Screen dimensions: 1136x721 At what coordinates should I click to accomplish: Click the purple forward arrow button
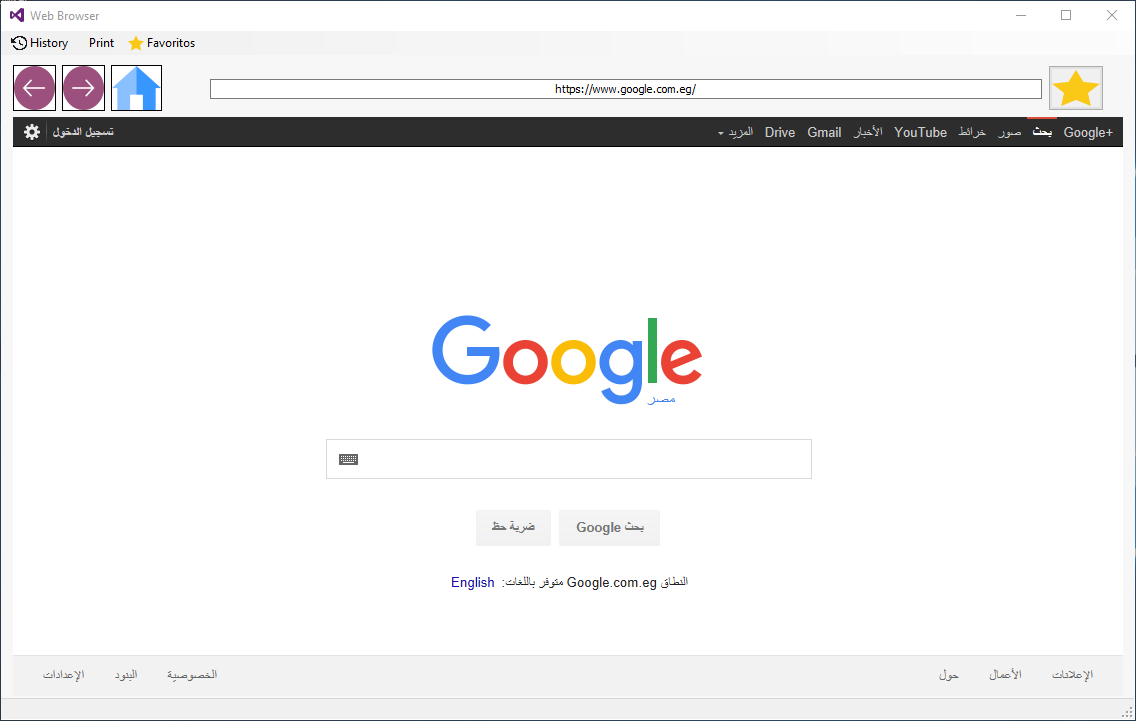83,88
